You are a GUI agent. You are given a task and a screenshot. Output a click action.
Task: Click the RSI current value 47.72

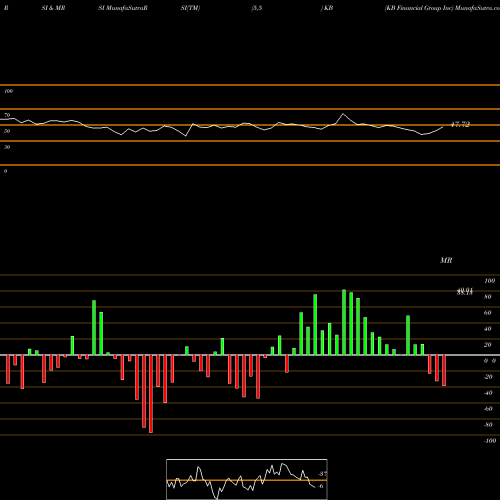pos(460,124)
